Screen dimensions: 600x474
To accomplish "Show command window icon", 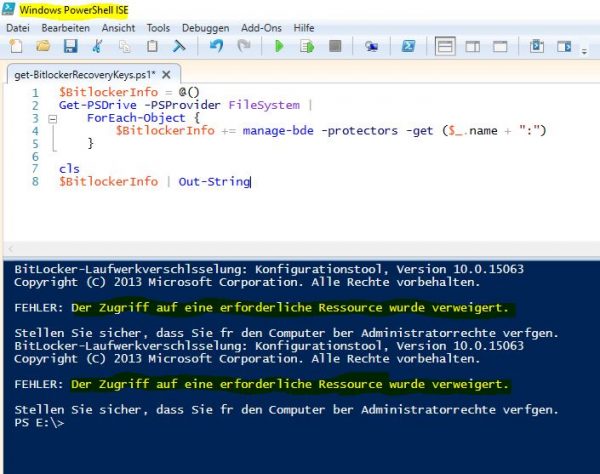I will pos(537,46).
